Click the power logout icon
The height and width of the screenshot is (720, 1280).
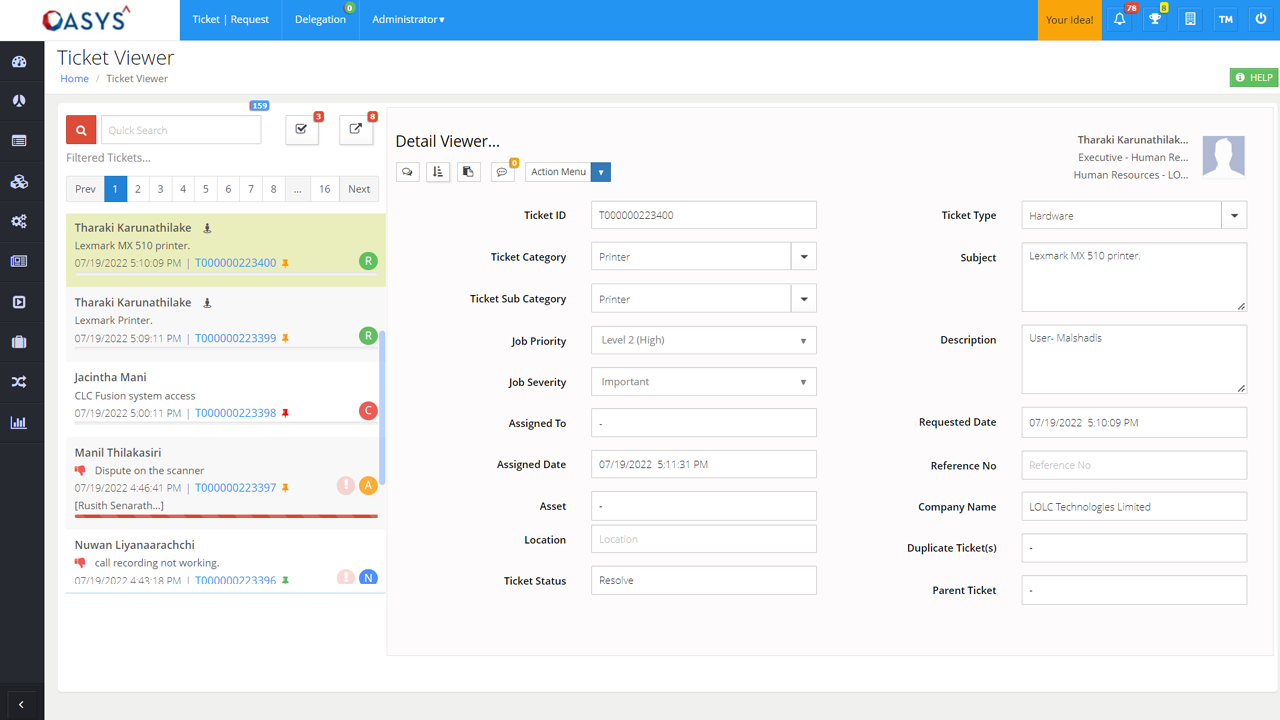point(1260,20)
